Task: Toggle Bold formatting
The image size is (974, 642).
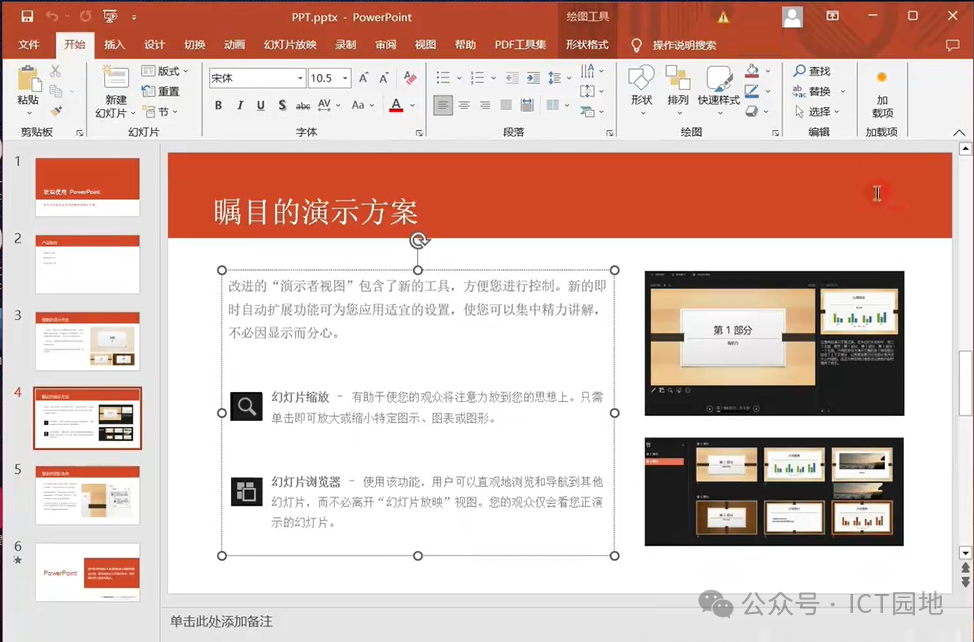Action: [218, 105]
